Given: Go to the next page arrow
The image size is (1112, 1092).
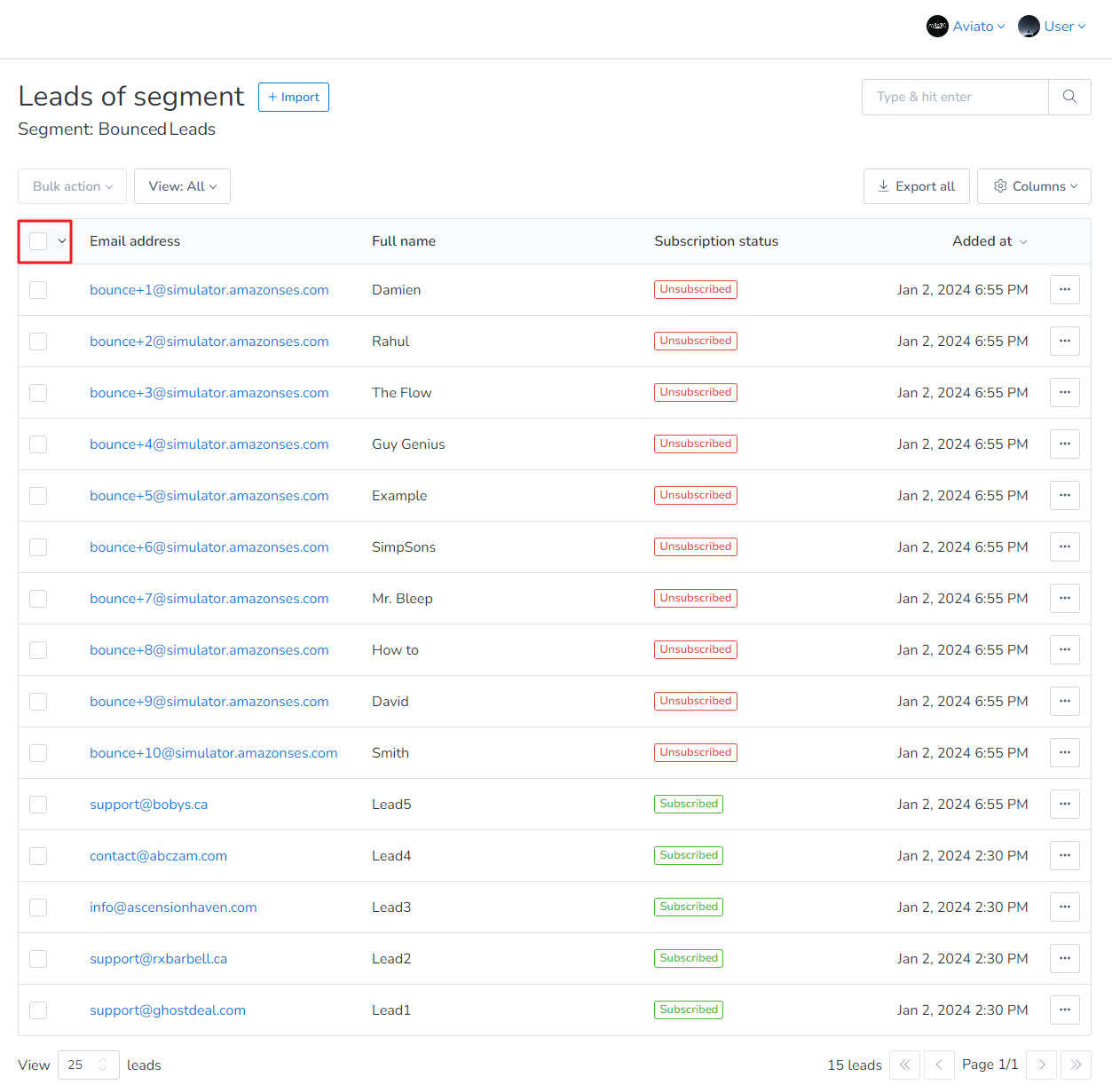Looking at the screenshot, I should (x=1042, y=1065).
